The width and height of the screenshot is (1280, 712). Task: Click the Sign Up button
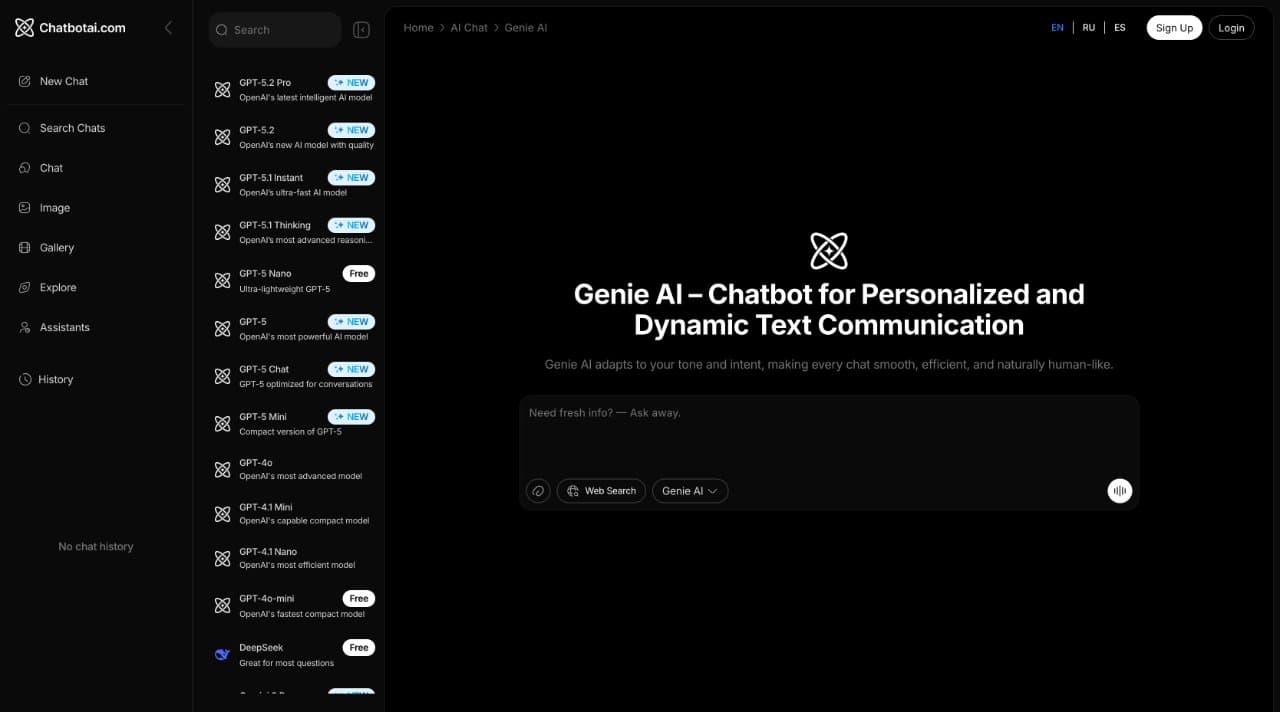point(1174,28)
